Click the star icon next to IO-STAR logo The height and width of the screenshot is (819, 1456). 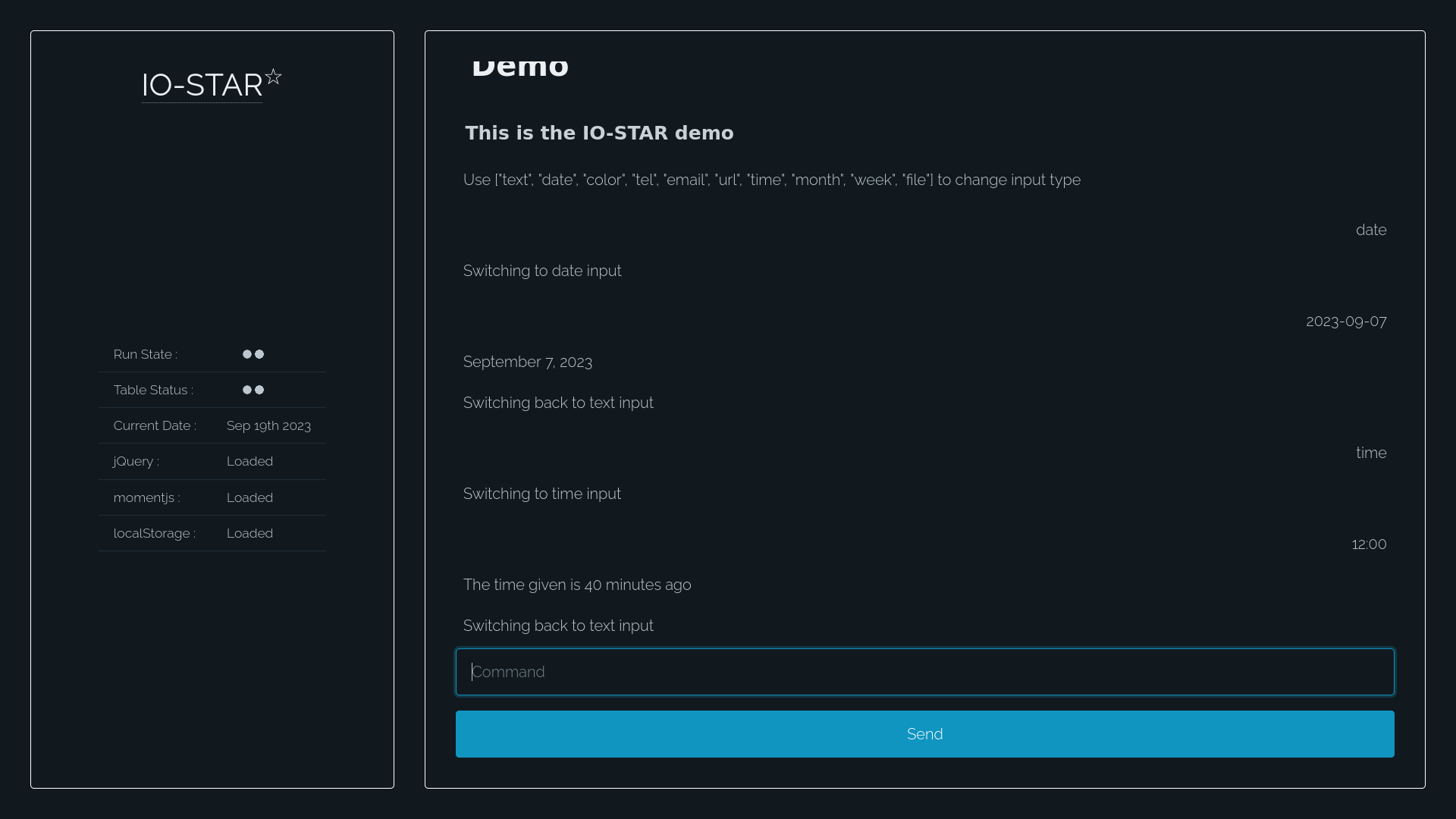tap(274, 77)
